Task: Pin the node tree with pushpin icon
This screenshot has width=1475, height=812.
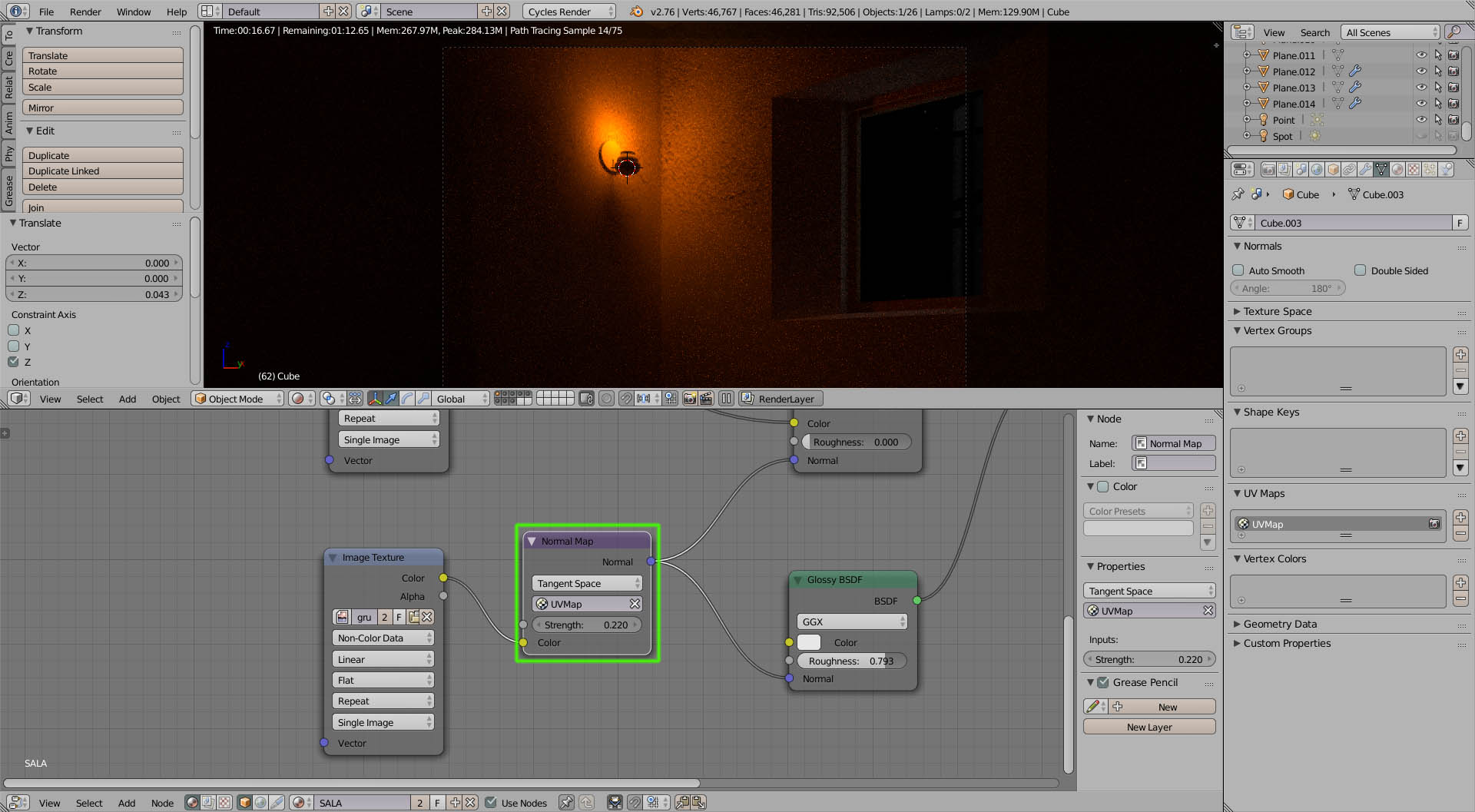Action: pyautogui.click(x=566, y=803)
